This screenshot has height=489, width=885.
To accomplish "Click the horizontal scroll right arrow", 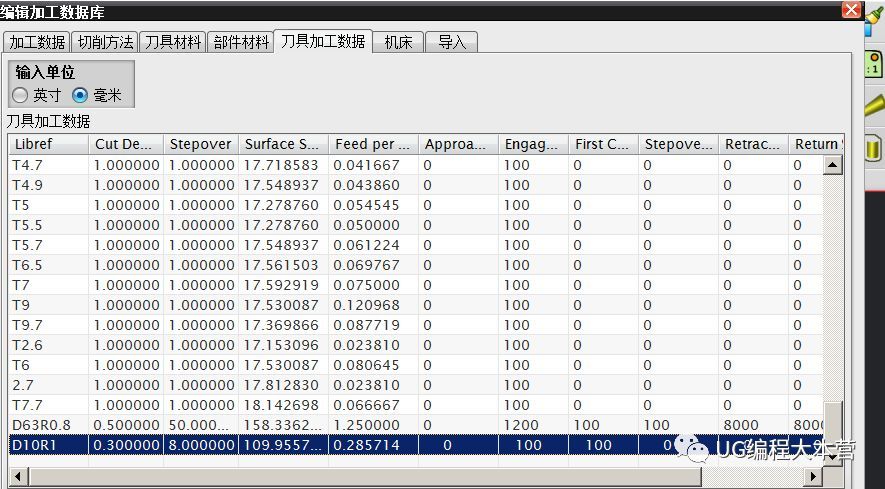I will pos(813,477).
